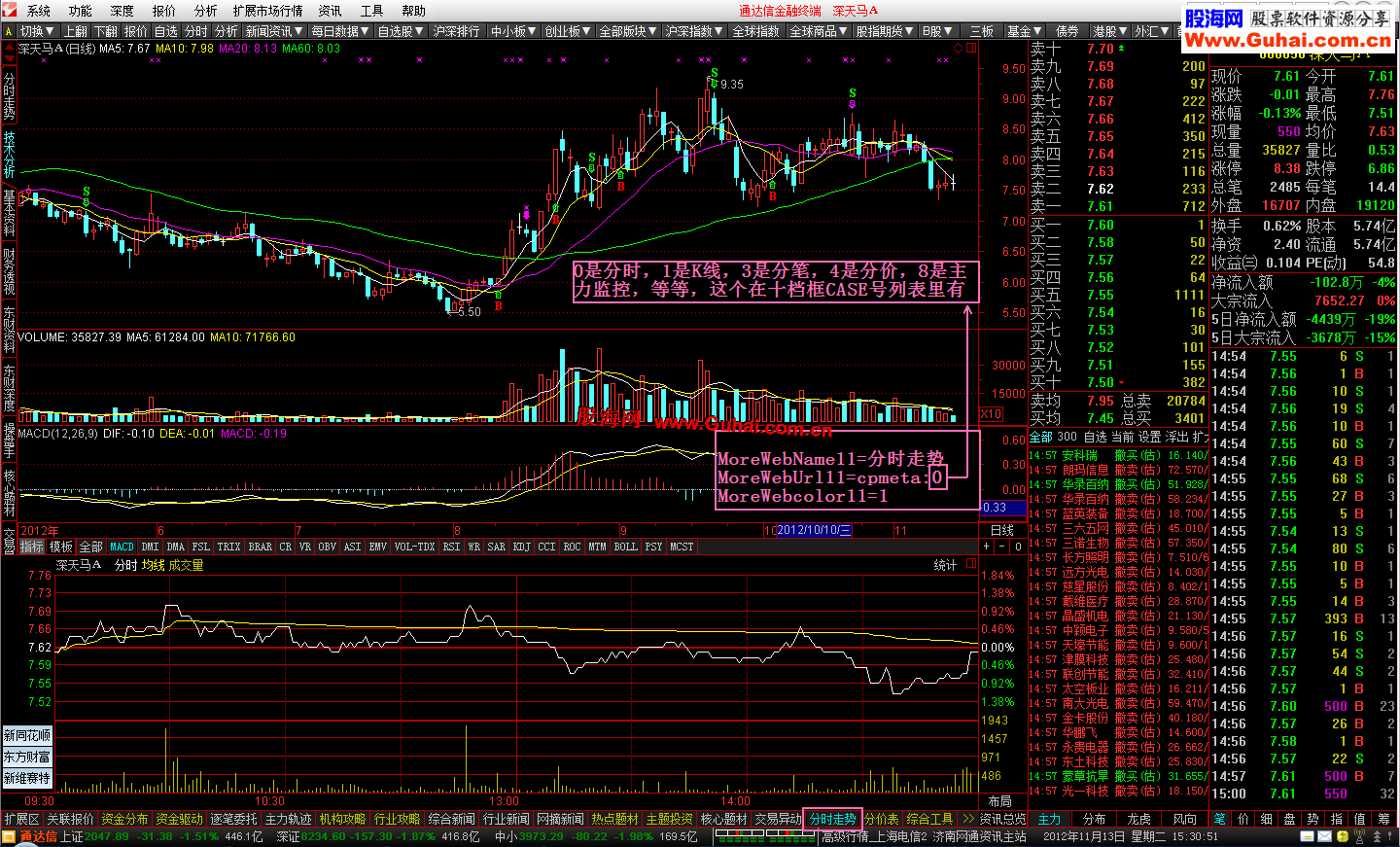Open the 系统 menu
This screenshot has width=1400, height=847.
click(x=39, y=11)
